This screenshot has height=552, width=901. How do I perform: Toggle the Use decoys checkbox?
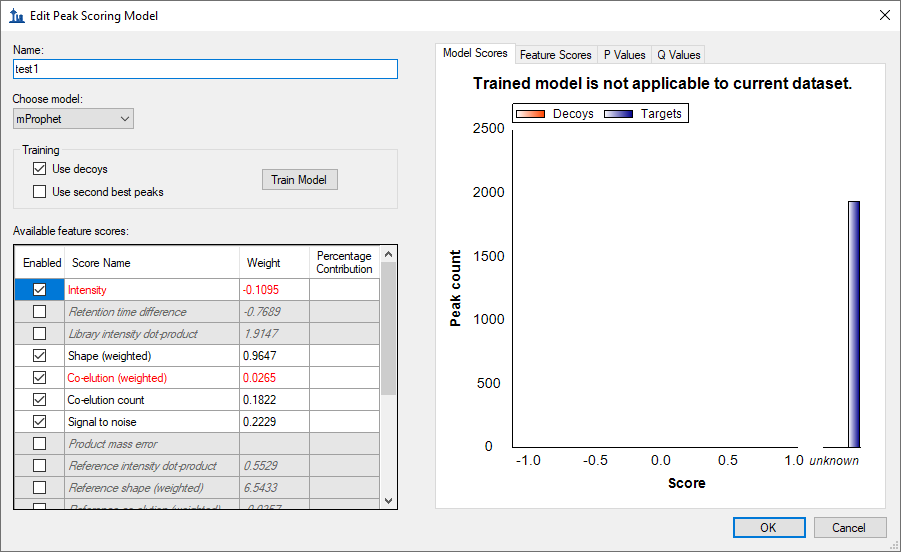tap(40, 169)
